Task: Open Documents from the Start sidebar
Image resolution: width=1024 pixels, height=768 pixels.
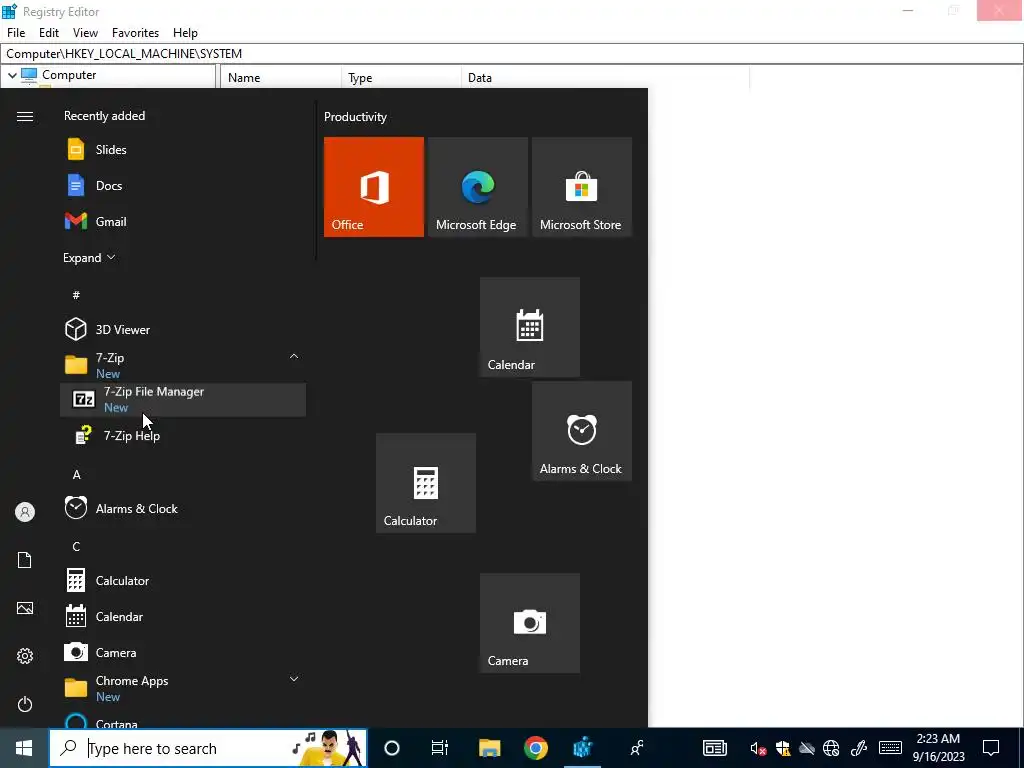Action: [x=25, y=560]
